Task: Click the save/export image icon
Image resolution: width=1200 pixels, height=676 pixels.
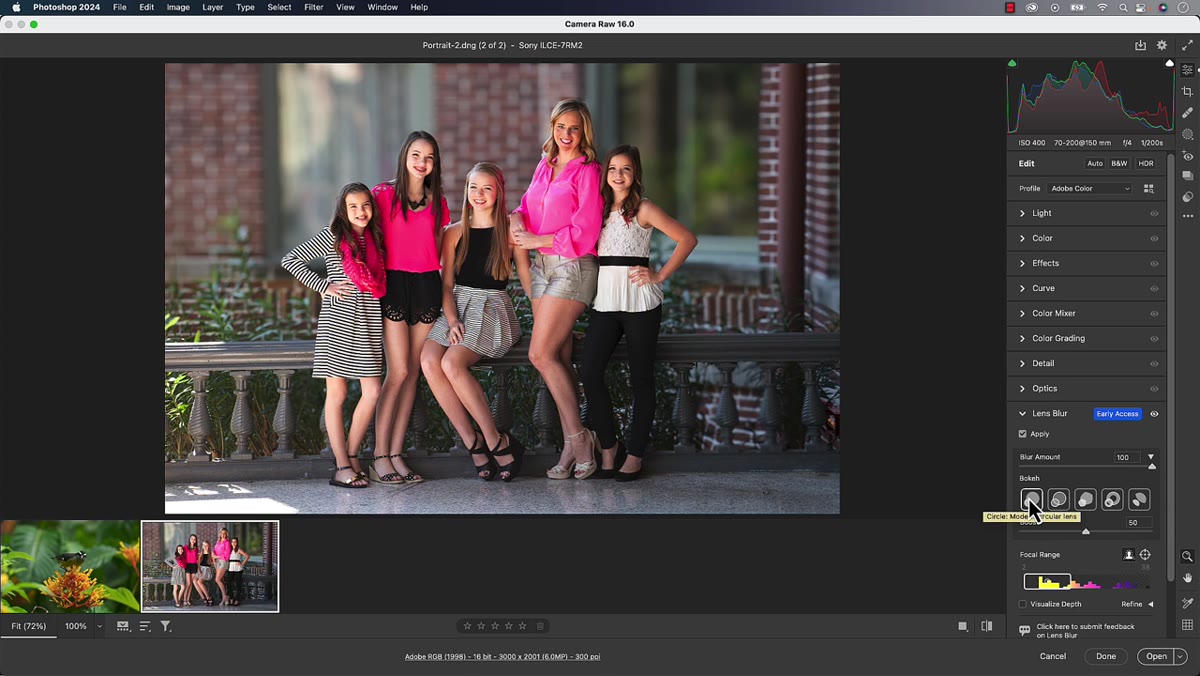Action: click(x=1140, y=45)
